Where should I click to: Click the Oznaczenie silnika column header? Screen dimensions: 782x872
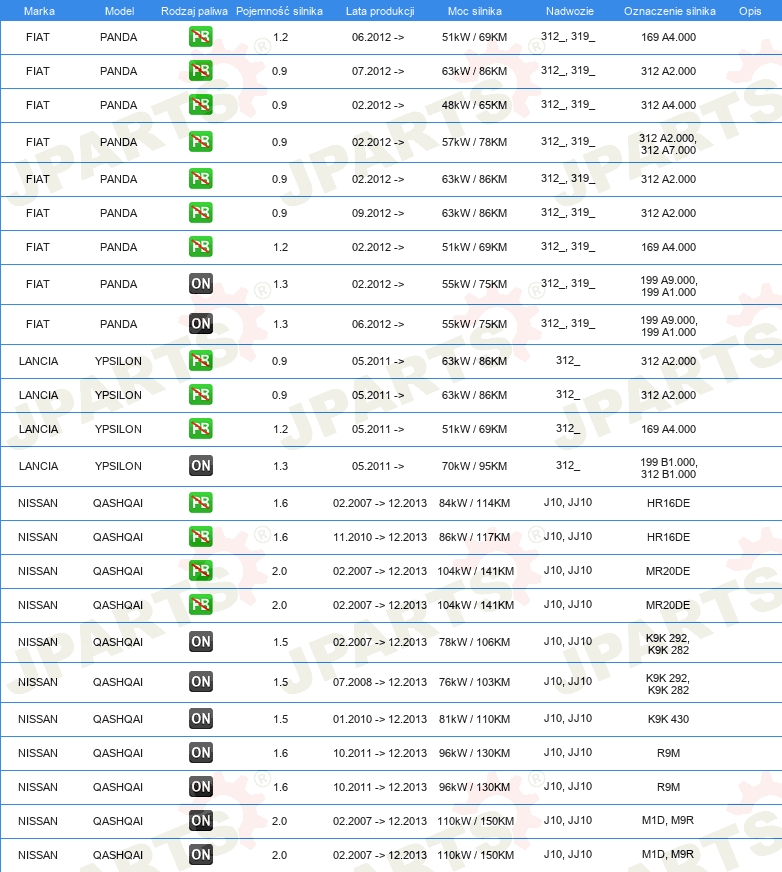pyautogui.click(x=670, y=11)
